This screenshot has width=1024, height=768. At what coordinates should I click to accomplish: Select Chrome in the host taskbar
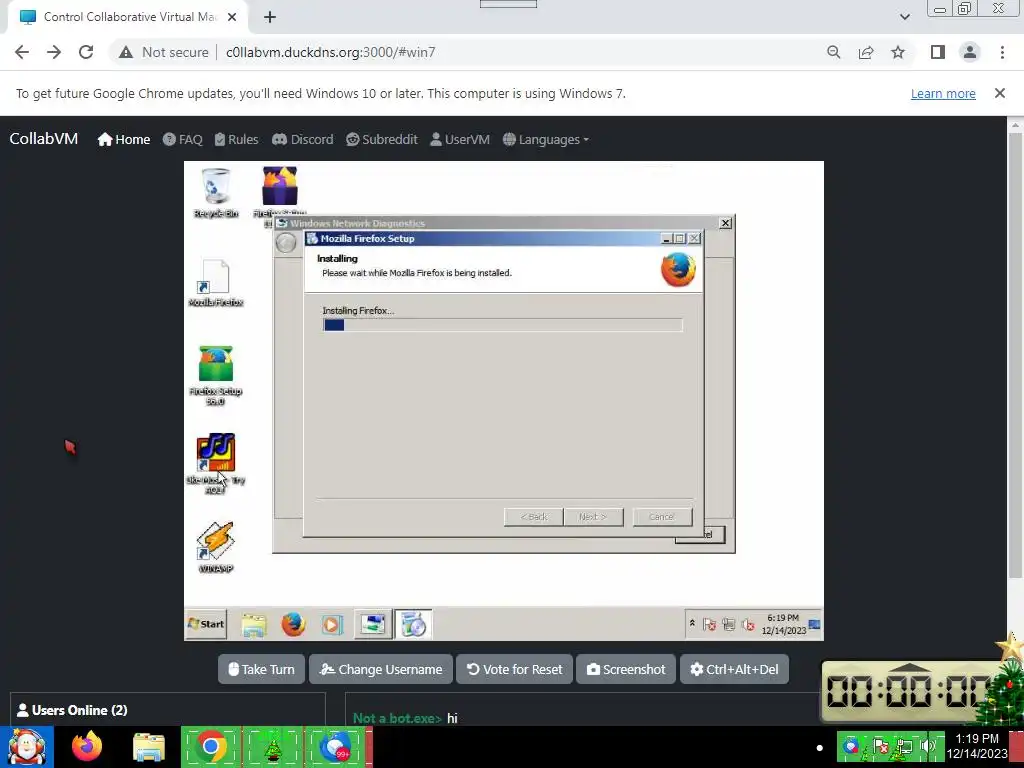pos(211,747)
